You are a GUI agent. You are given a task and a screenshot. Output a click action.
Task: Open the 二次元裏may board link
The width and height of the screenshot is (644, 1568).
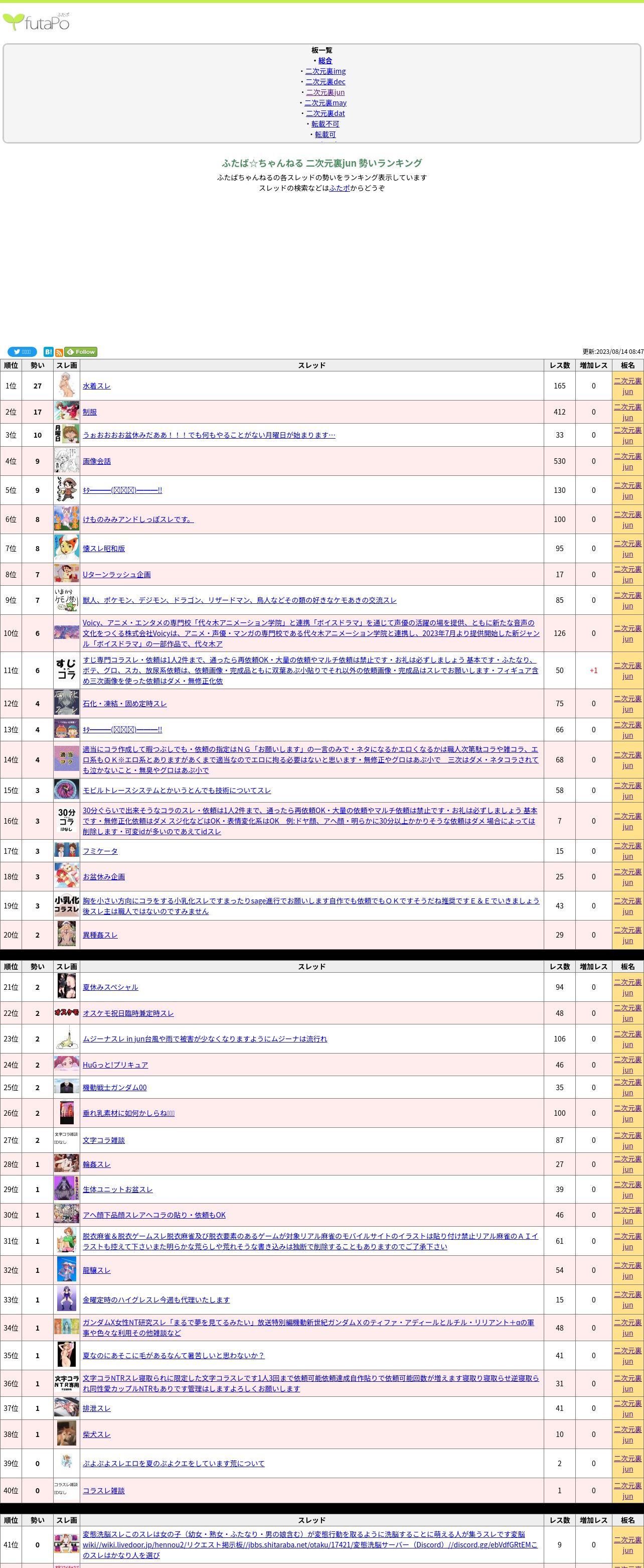click(x=326, y=103)
